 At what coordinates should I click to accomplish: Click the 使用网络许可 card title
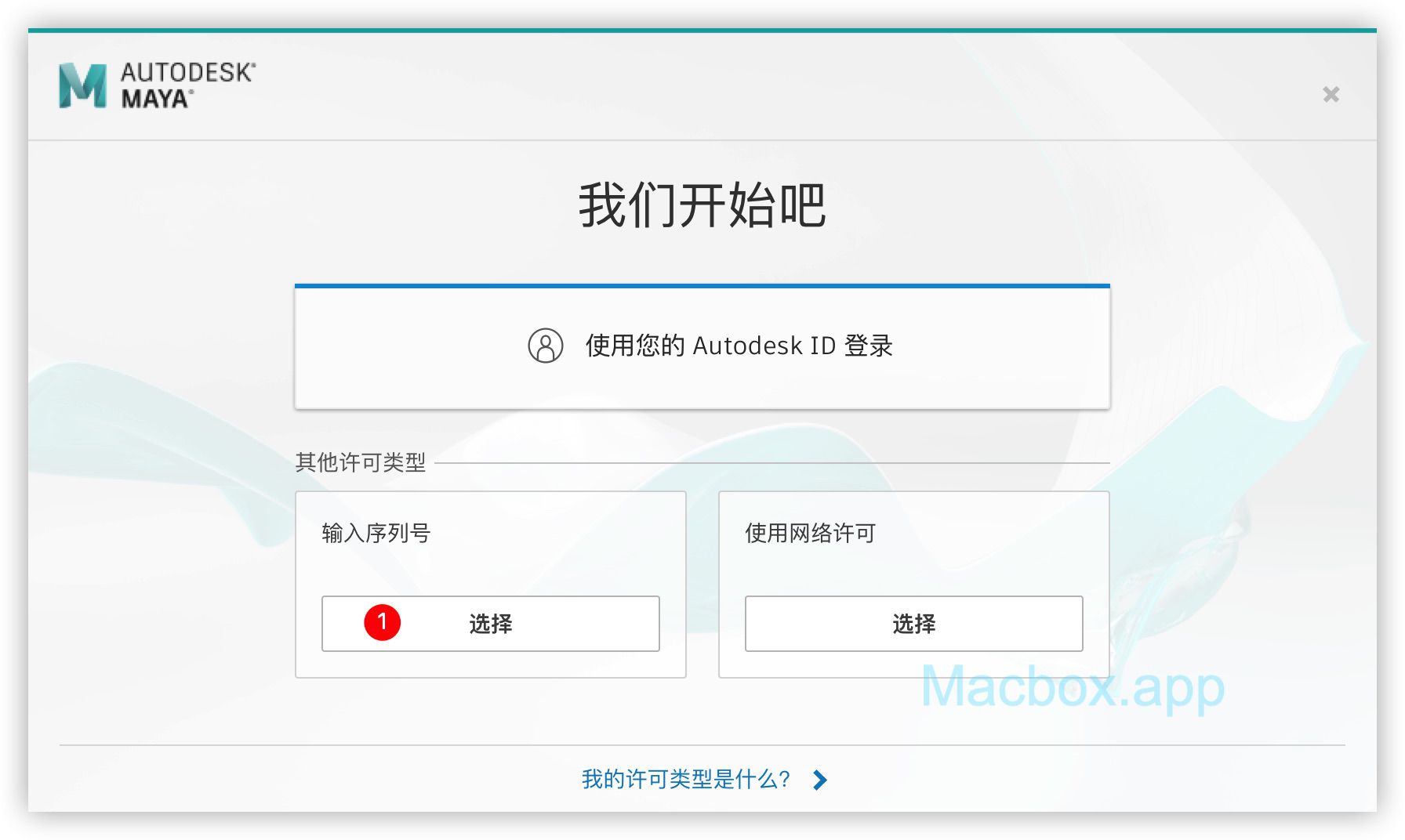[810, 534]
